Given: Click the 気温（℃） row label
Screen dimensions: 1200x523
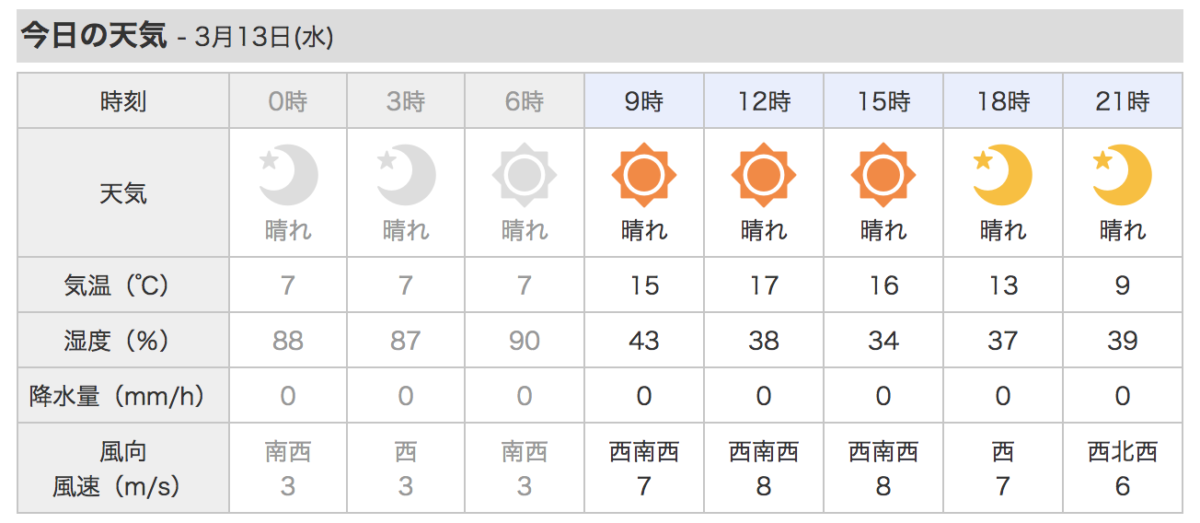Looking at the screenshot, I should pyautogui.click(x=123, y=285).
